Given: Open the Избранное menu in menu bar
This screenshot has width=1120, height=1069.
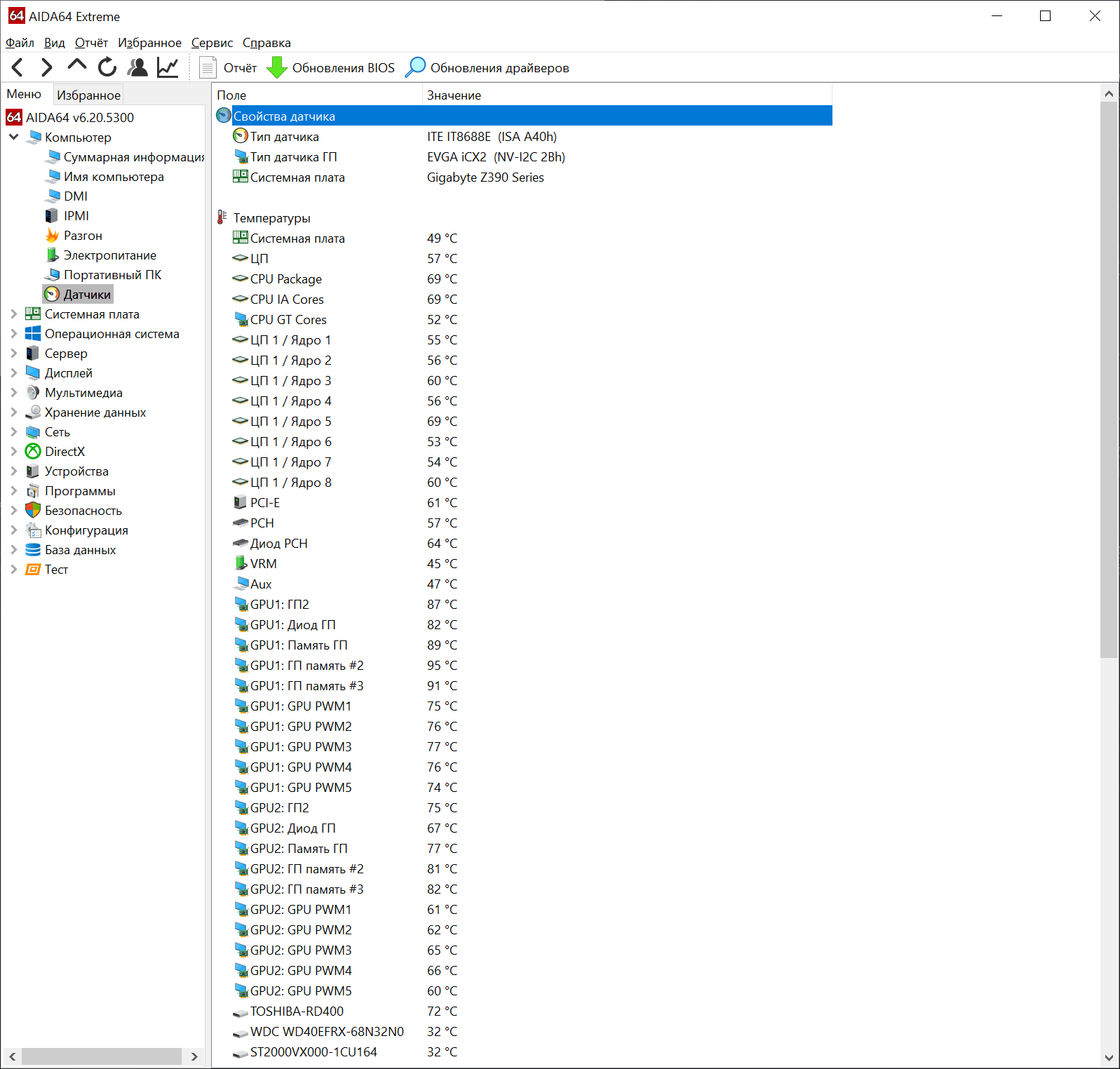Looking at the screenshot, I should coord(150,43).
